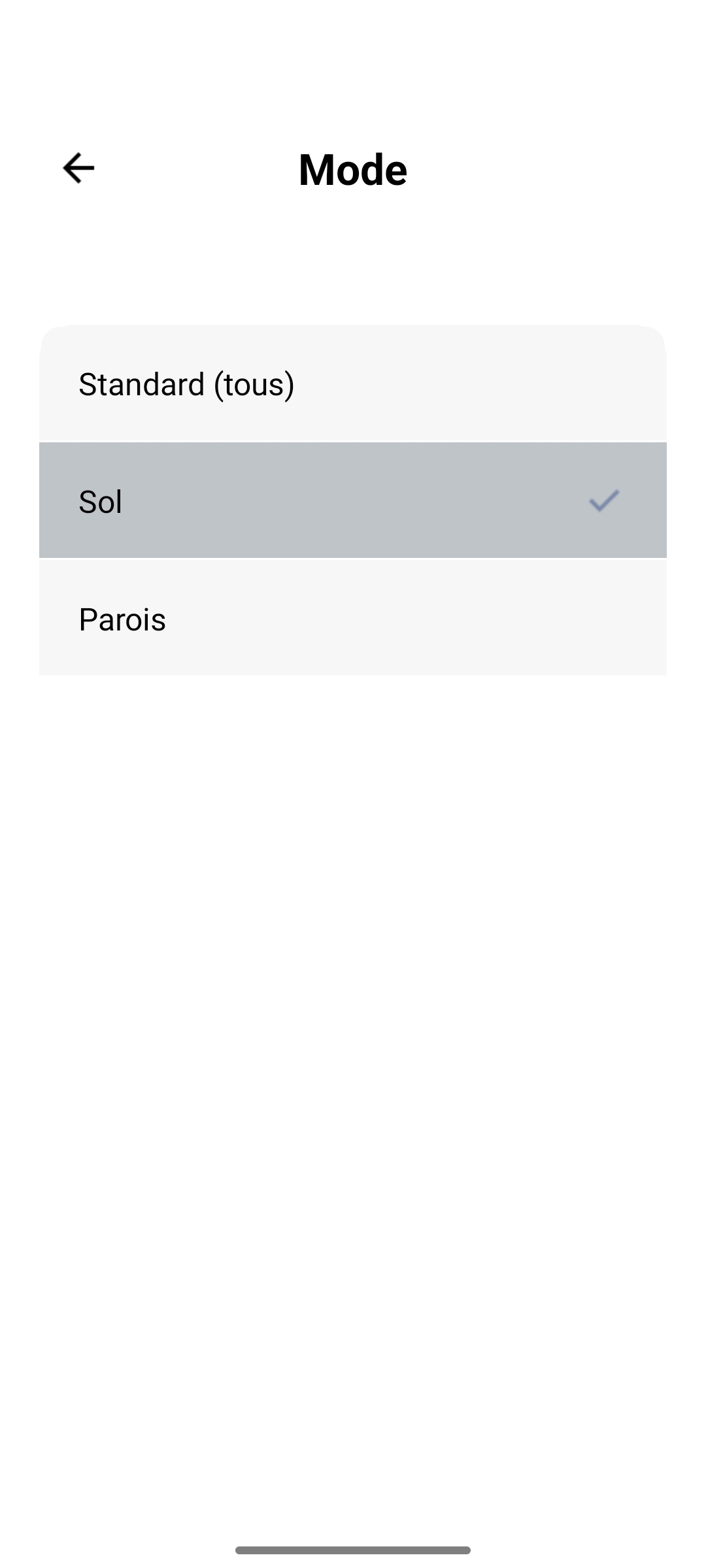Return to previous screen via back arrow

pos(78,169)
